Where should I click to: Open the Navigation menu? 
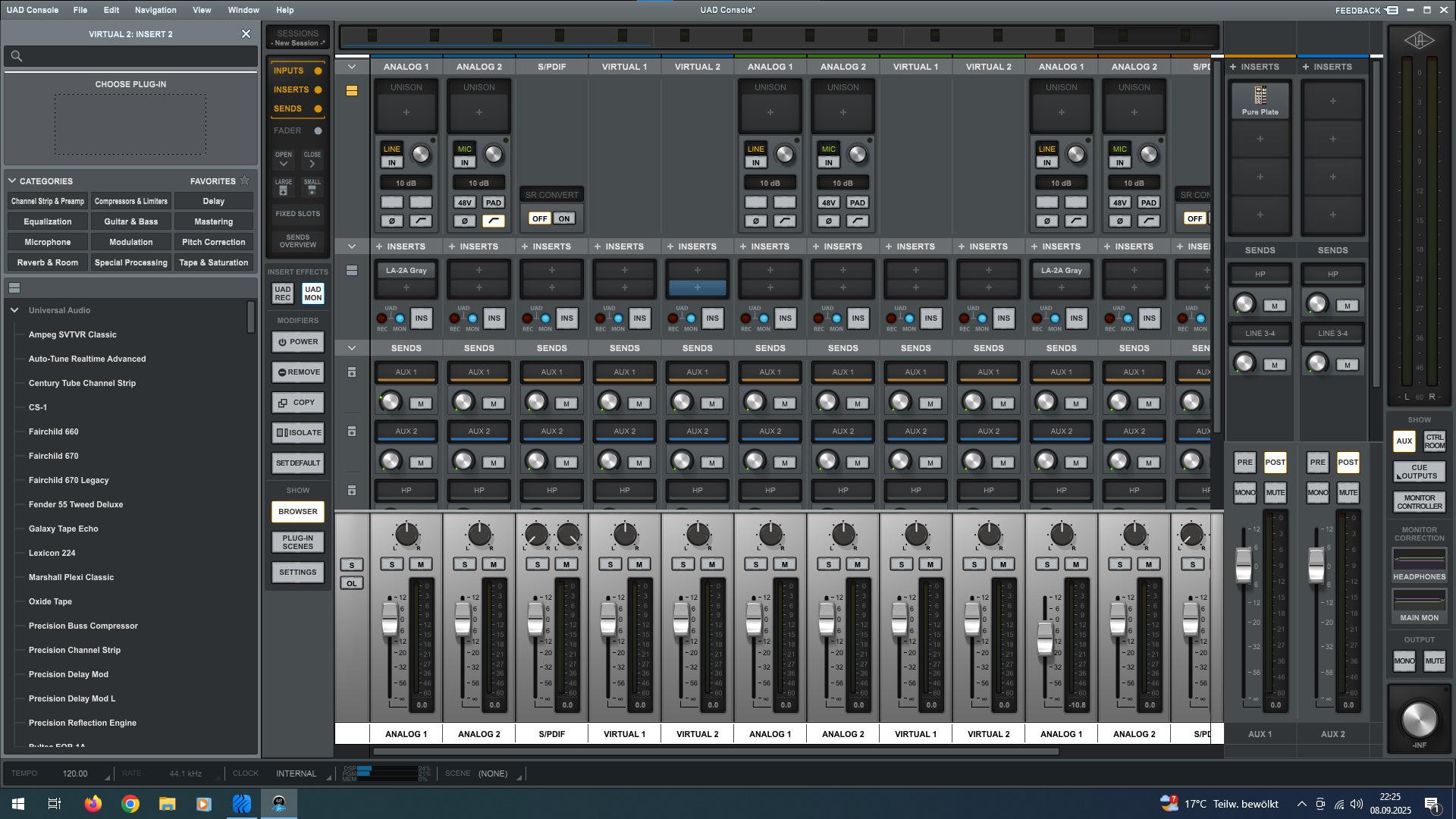[155, 10]
